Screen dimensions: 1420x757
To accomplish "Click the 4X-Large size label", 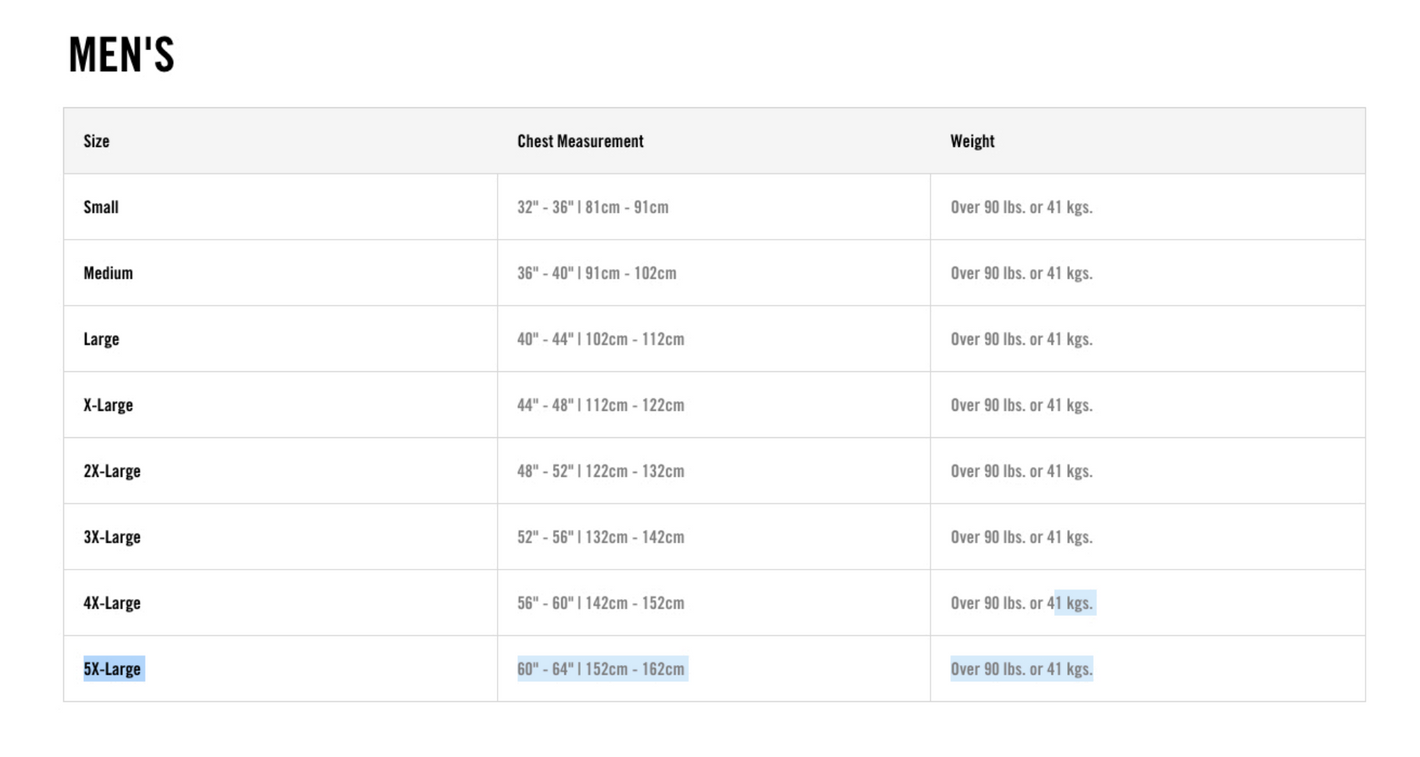I will click(x=112, y=603).
